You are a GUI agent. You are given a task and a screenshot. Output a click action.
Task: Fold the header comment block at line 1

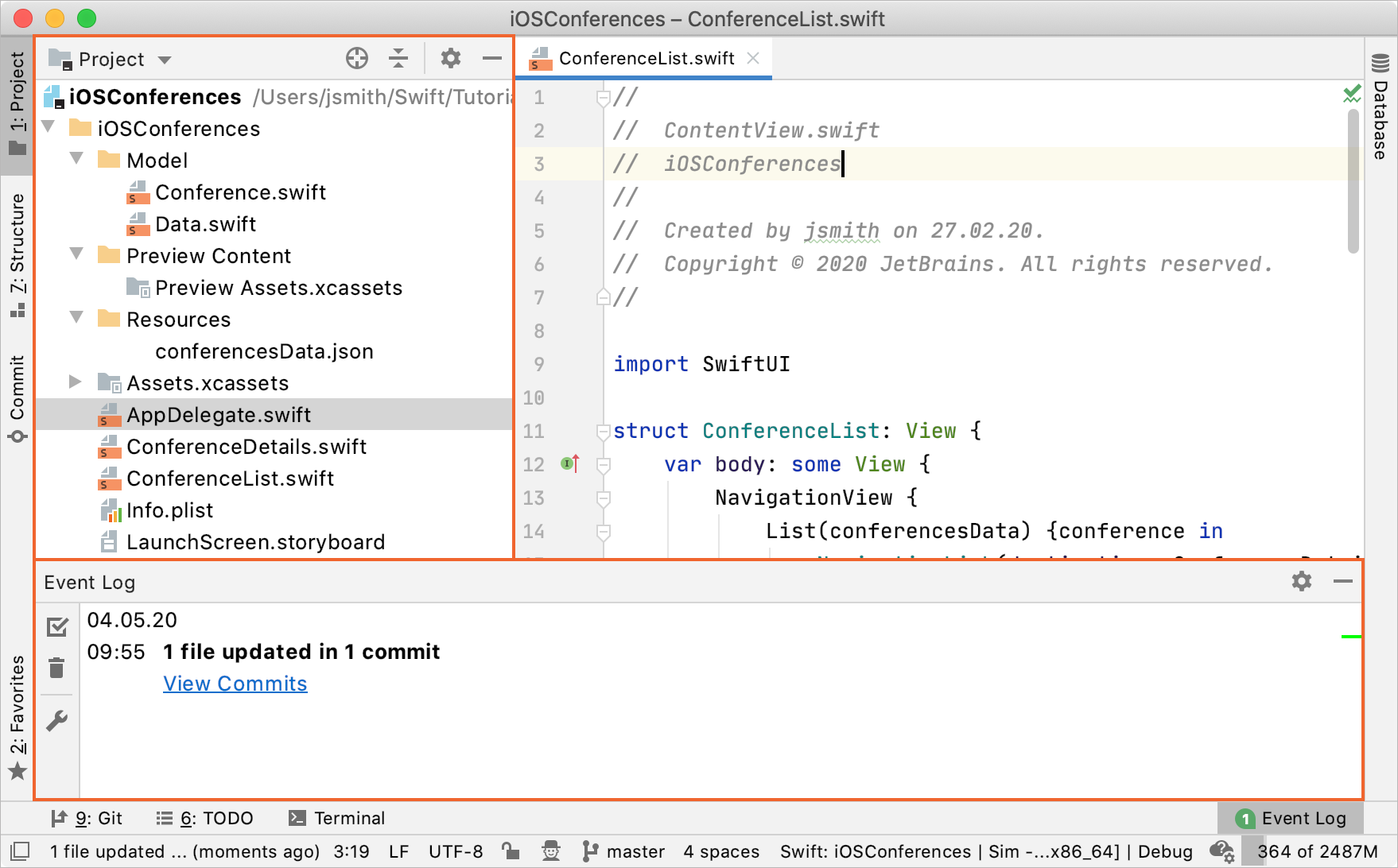604,98
